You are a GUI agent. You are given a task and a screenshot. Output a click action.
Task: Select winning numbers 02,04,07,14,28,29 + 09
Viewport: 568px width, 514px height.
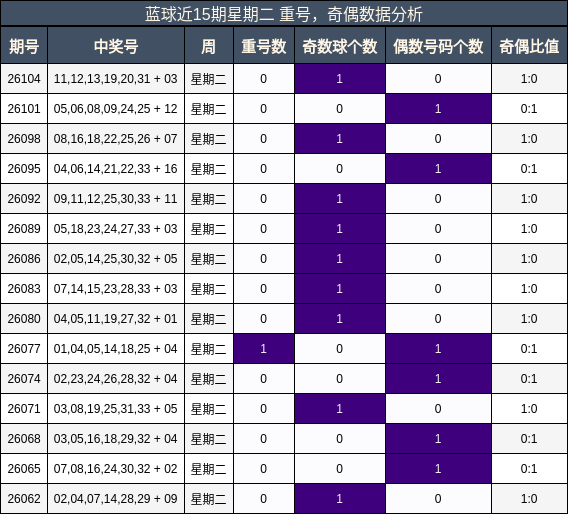[x=116, y=499]
